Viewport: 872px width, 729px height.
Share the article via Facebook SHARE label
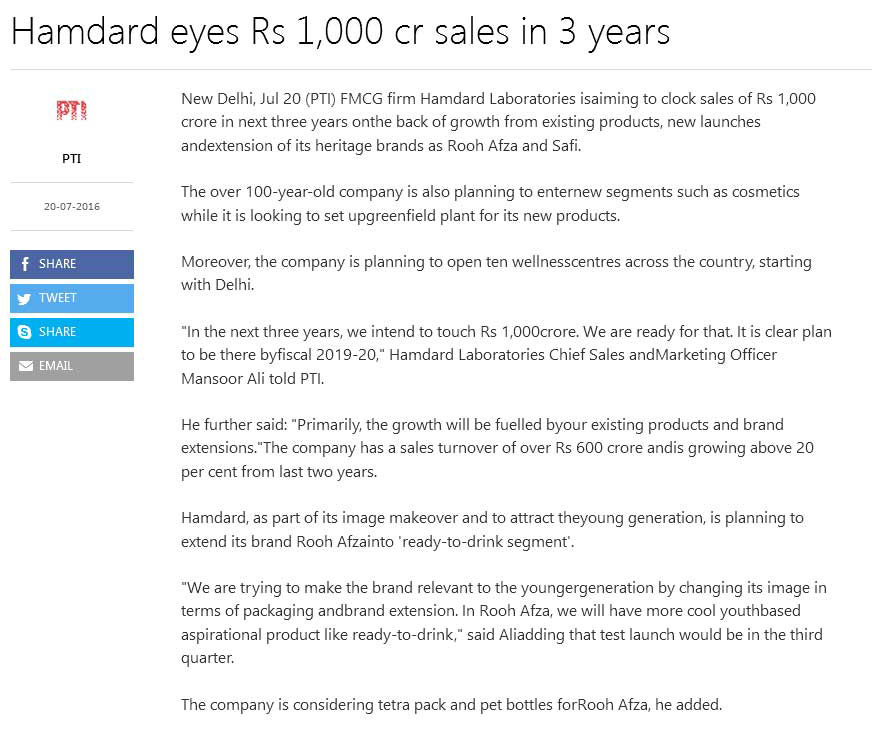pos(57,264)
